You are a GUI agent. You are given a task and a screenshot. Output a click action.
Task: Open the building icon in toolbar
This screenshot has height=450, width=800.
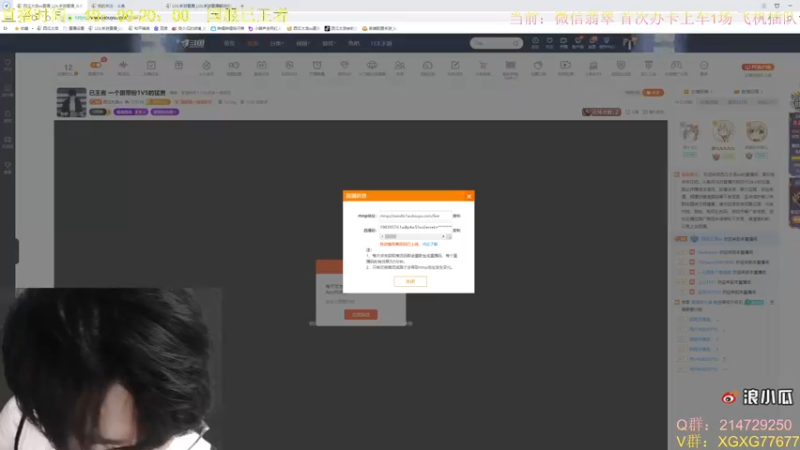tap(593, 65)
